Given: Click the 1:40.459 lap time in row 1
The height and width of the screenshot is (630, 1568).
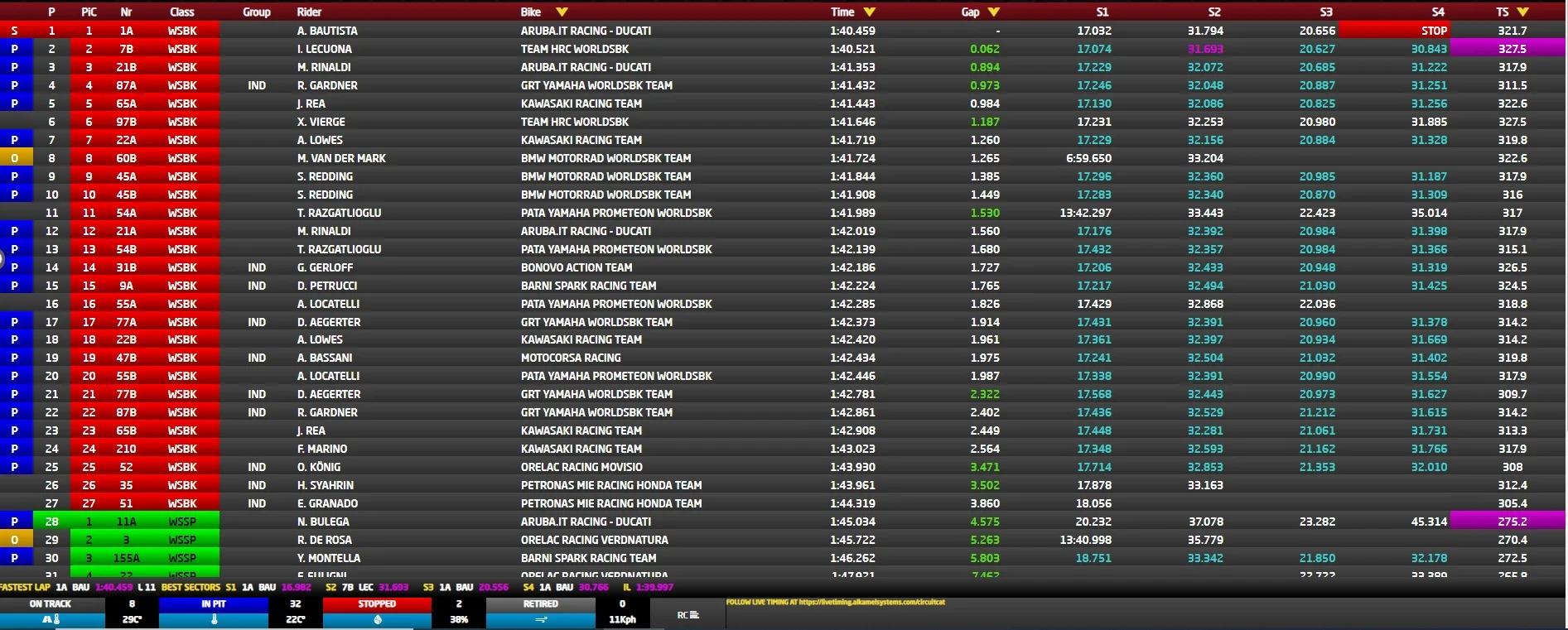Looking at the screenshot, I should click(852, 31).
